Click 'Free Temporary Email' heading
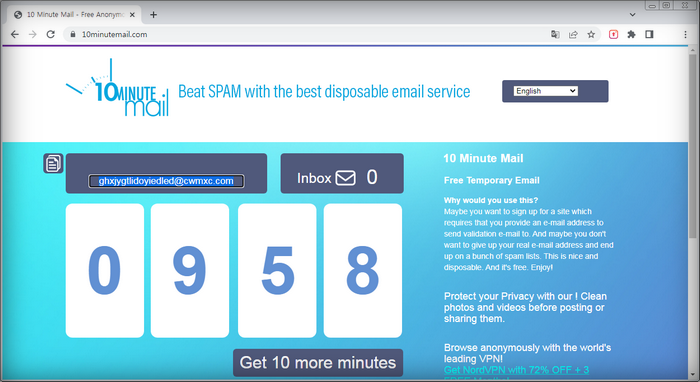 click(492, 180)
